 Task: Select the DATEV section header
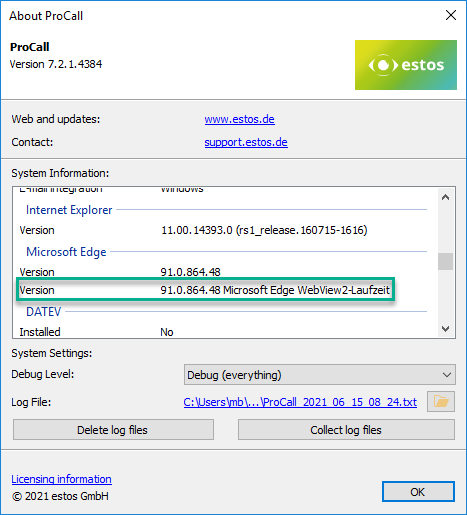click(x=43, y=312)
